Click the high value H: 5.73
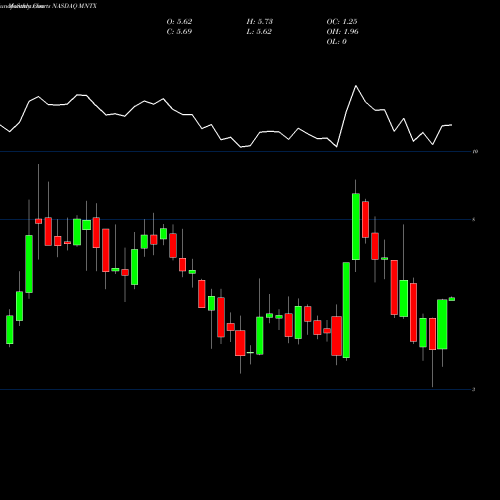The width and height of the screenshot is (500, 500). pos(260,22)
